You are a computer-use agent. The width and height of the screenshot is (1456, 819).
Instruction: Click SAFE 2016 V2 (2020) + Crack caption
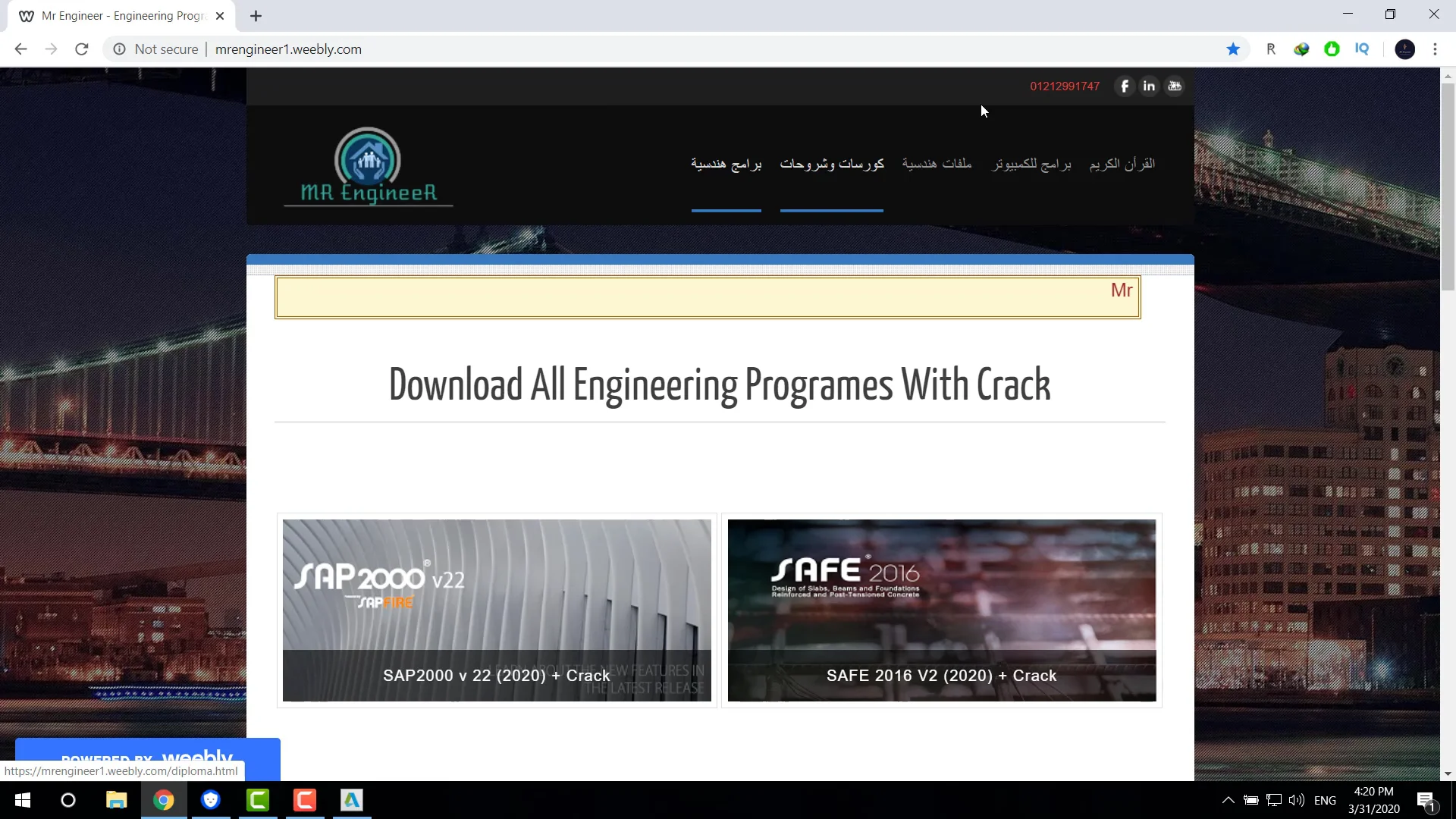point(942,676)
